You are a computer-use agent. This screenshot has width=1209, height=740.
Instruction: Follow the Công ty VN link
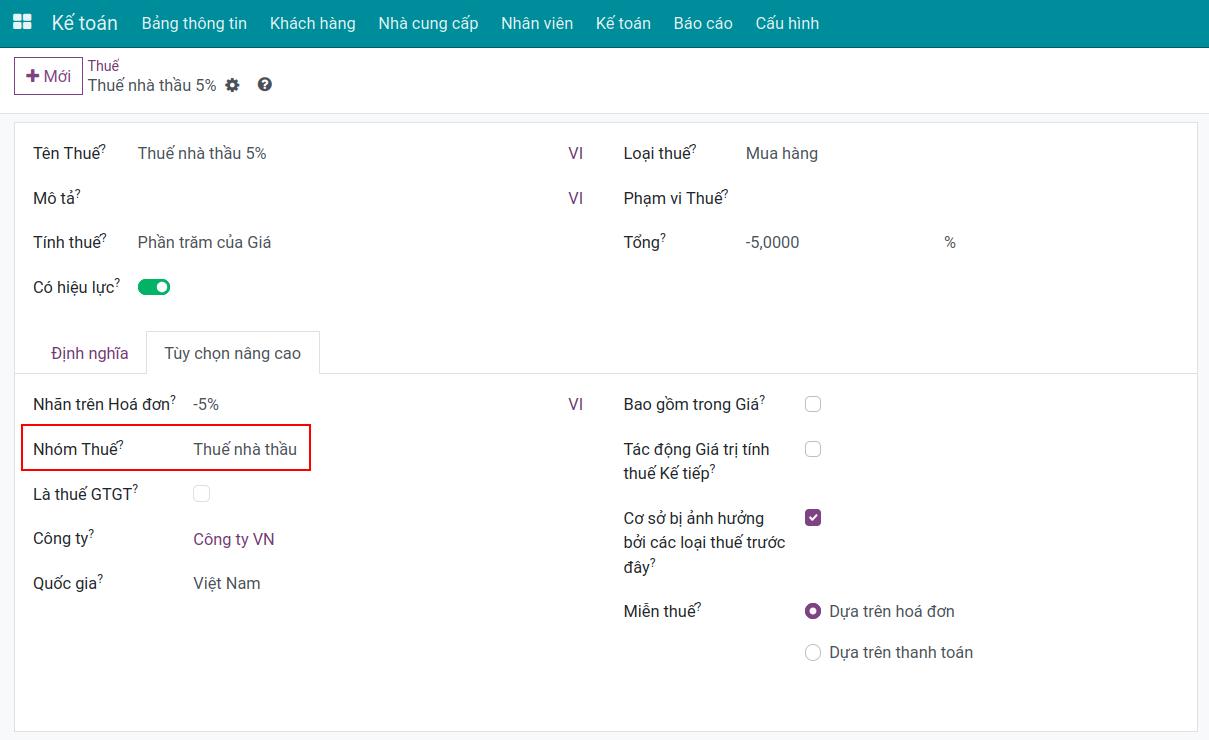234,539
